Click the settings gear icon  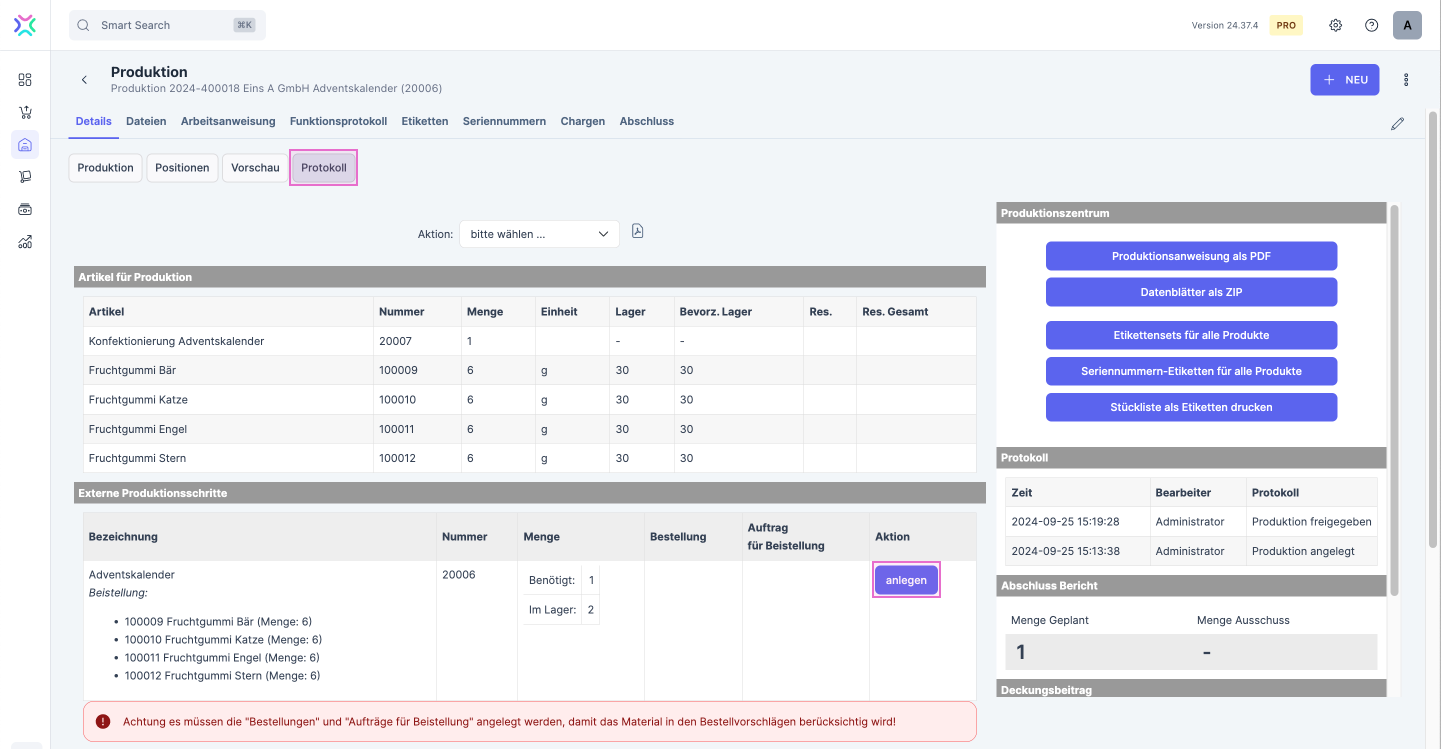click(1335, 25)
